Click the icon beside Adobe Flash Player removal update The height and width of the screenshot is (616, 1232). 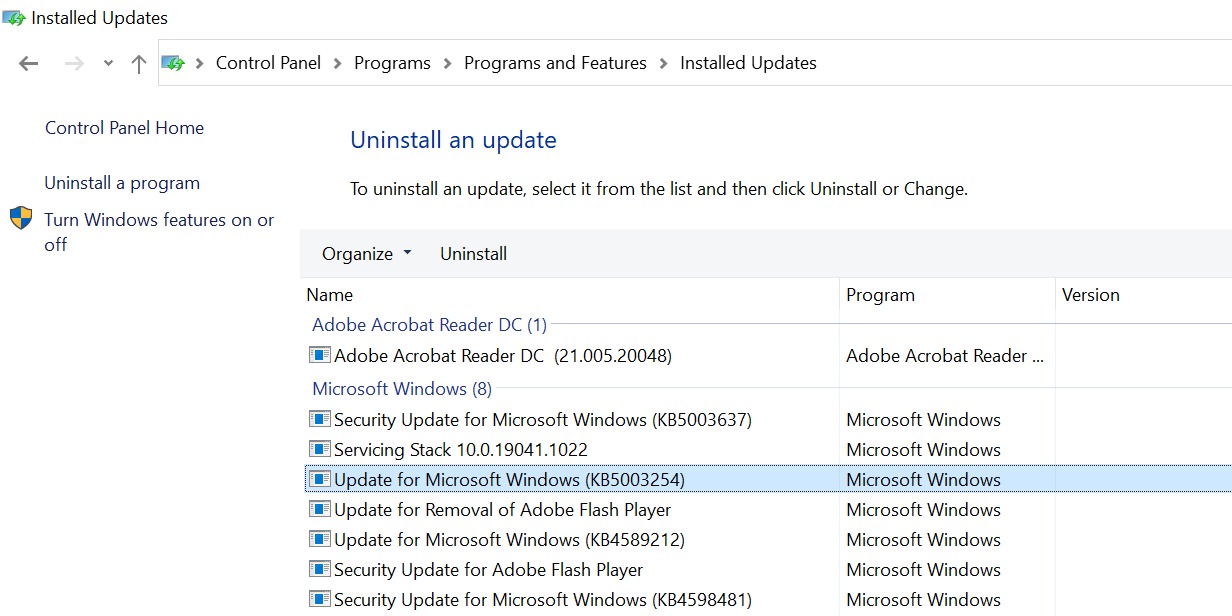(319, 509)
